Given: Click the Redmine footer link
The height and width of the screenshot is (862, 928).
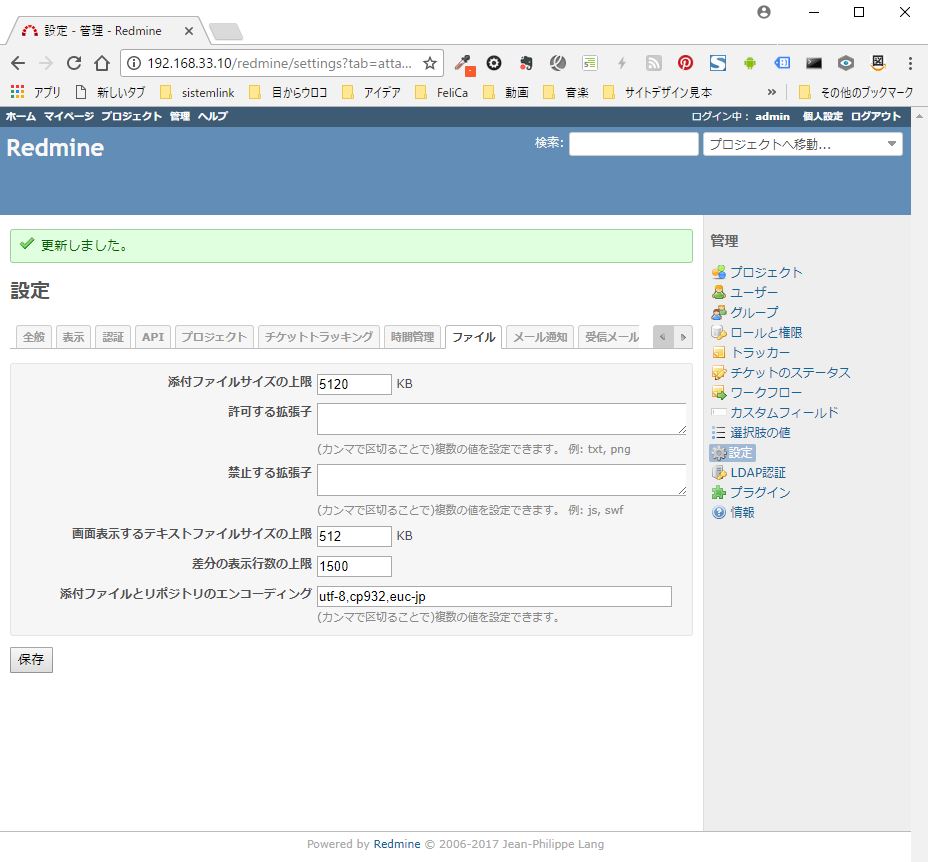Looking at the screenshot, I should 397,844.
